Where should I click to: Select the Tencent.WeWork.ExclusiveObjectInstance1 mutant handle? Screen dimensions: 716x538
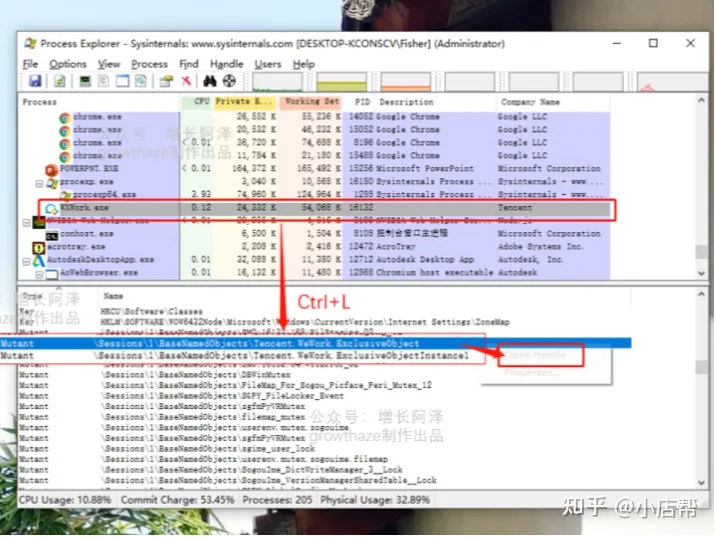(x=242, y=355)
